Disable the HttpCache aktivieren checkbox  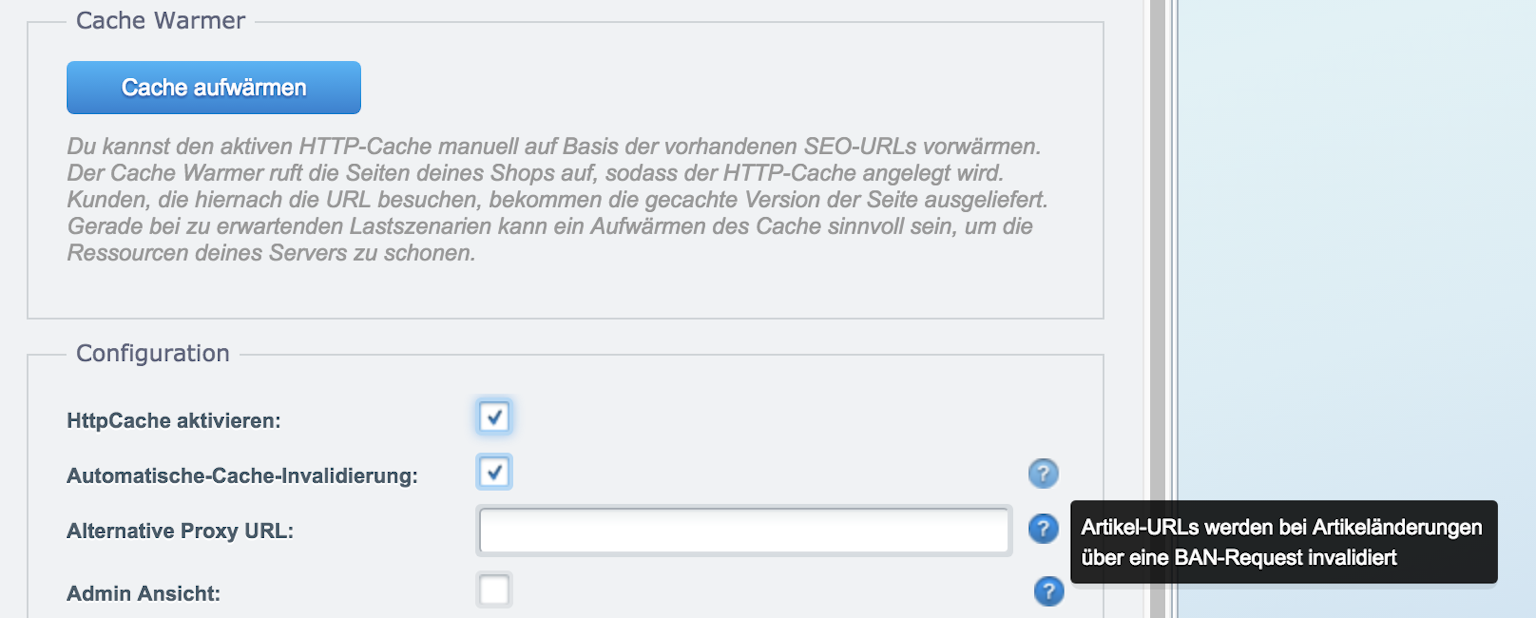pyautogui.click(x=494, y=416)
